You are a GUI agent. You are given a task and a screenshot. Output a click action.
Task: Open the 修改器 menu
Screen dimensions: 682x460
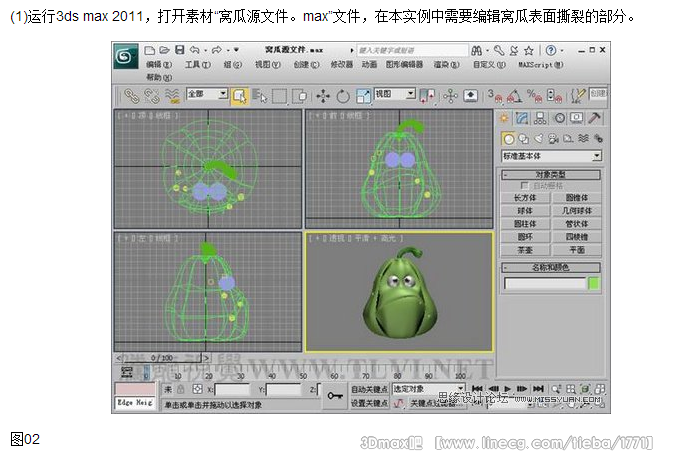342,65
